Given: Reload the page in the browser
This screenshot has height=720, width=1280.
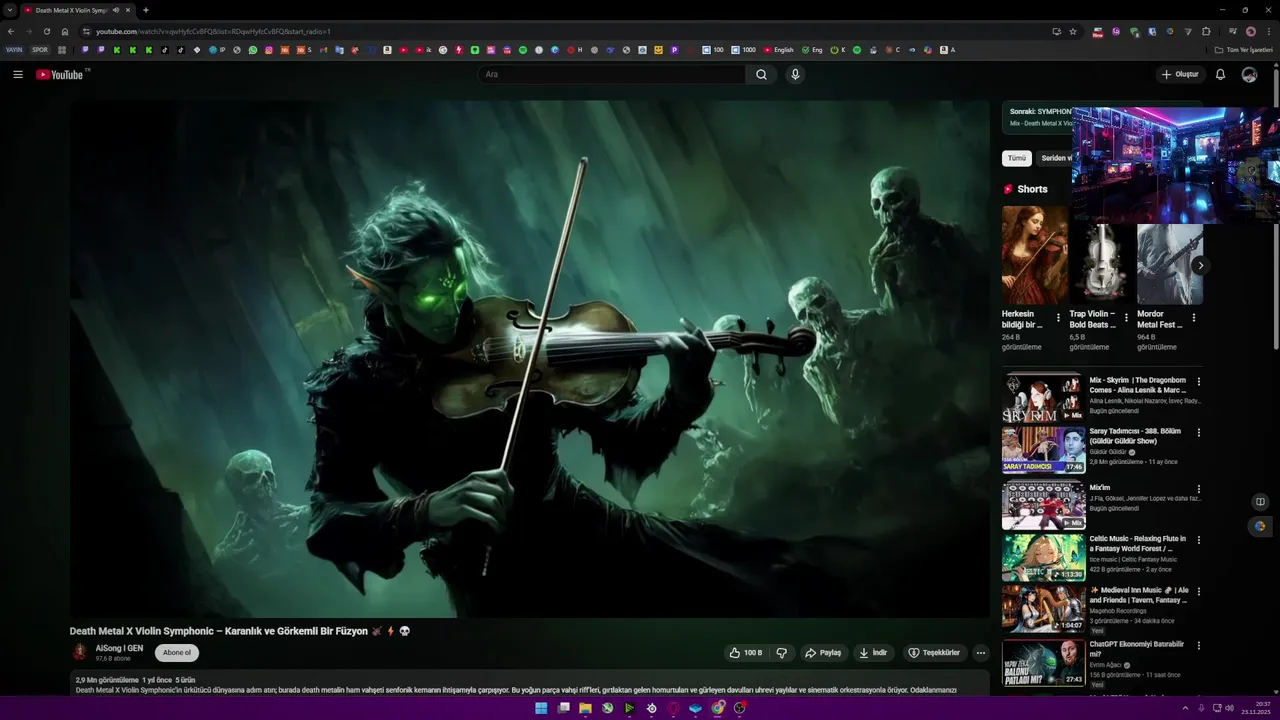Looking at the screenshot, I should click(x=46, y=31).
